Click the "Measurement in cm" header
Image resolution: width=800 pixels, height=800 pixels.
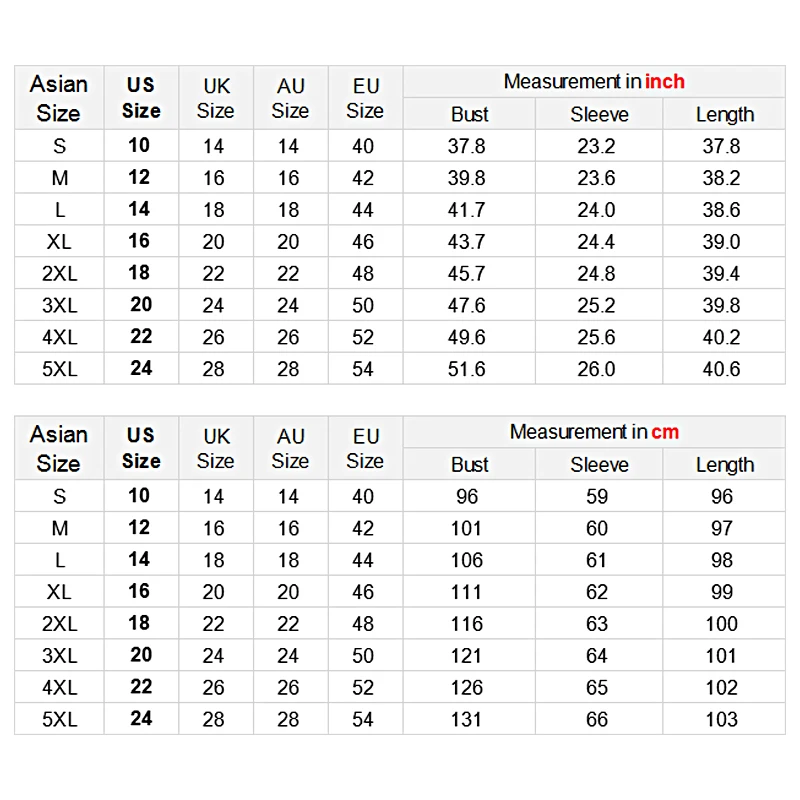click(x=594, y=432)
